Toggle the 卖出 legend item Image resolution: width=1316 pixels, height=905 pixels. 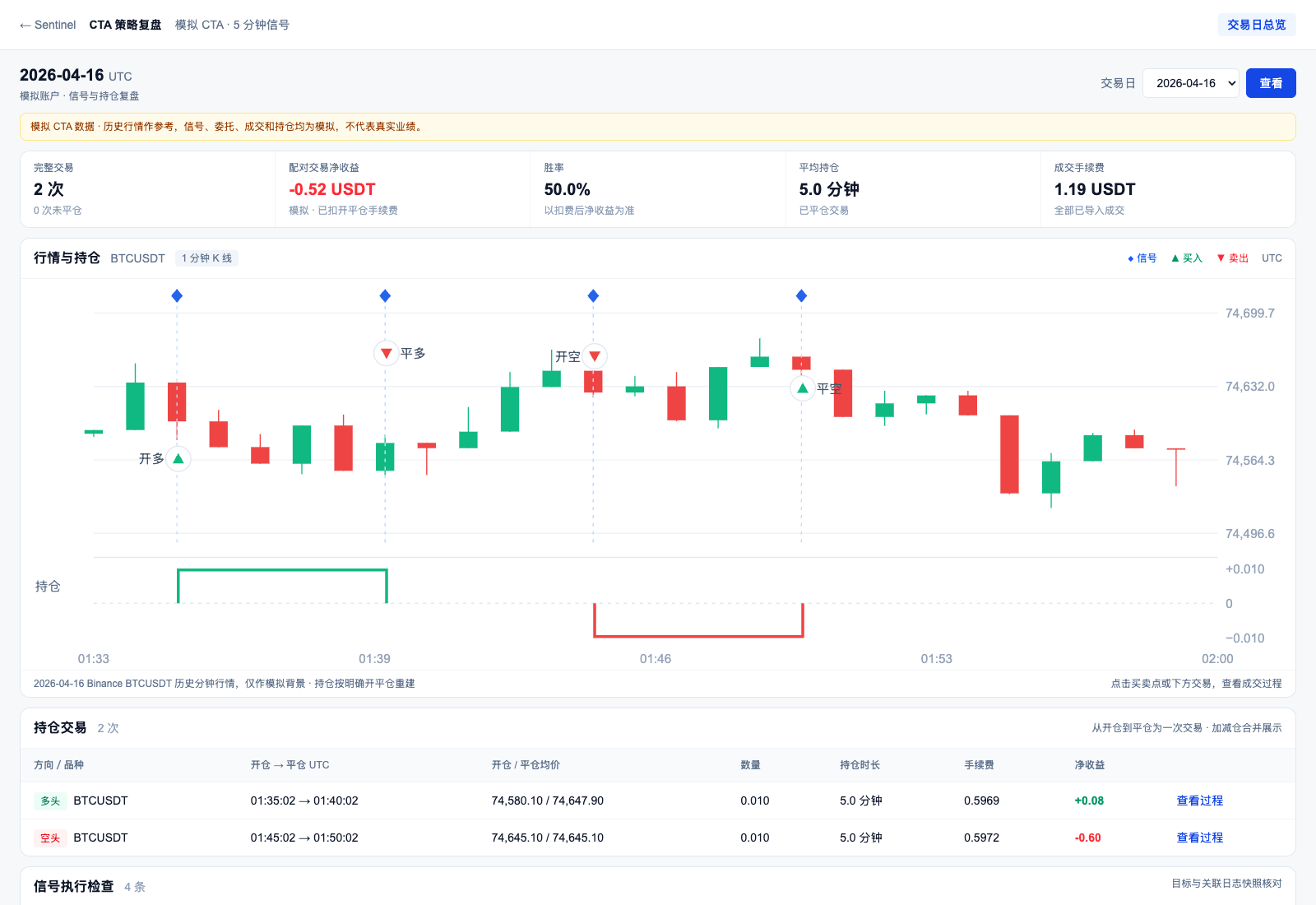[1232, 258]
